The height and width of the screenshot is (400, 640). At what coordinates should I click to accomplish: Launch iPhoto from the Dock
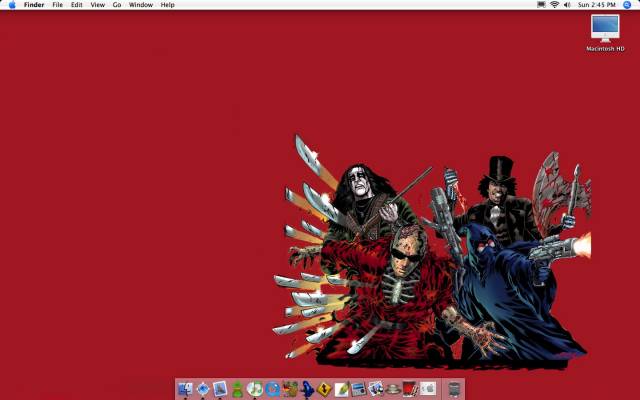tap(376, 389)
